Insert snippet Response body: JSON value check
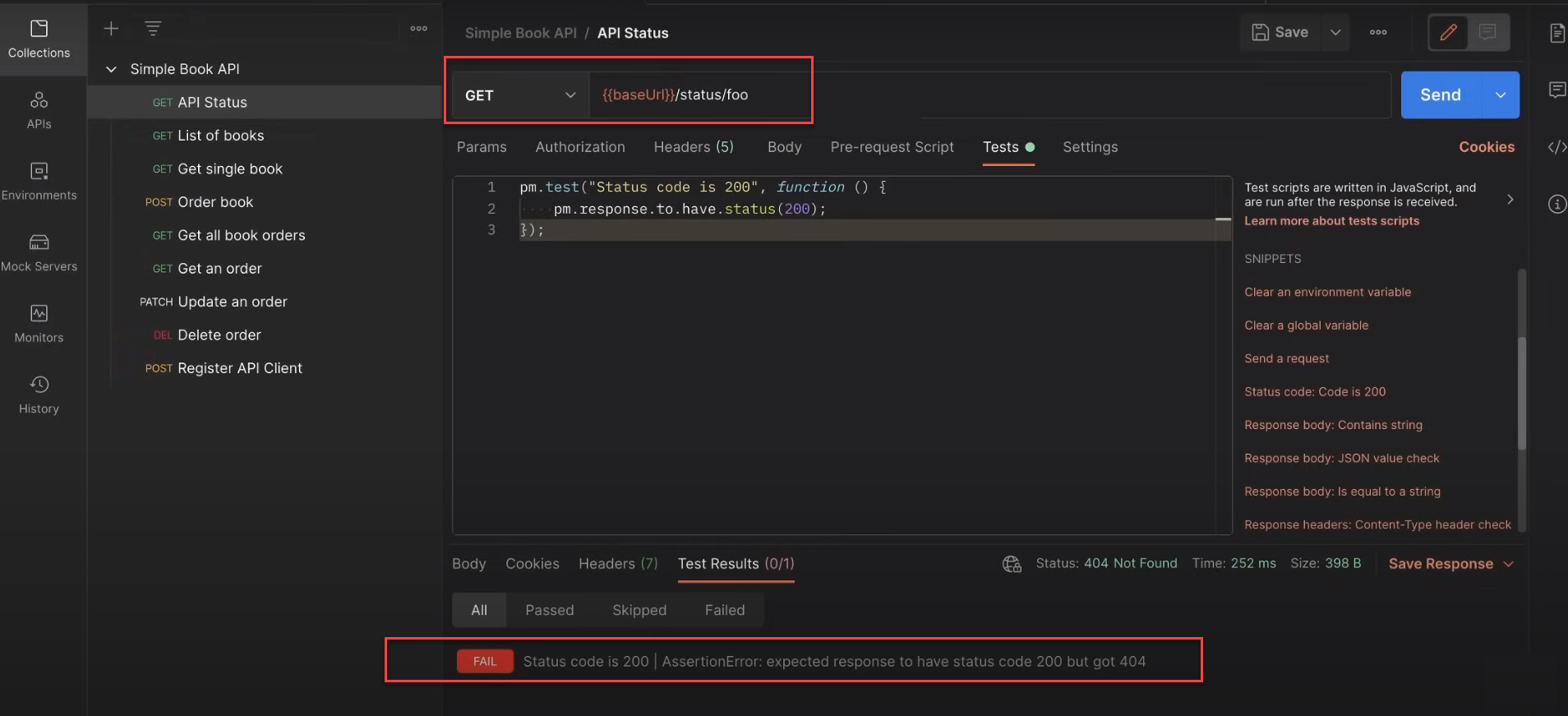Screen dimensions: 1568x716 pyautogui.click(x=1341, y=459)
